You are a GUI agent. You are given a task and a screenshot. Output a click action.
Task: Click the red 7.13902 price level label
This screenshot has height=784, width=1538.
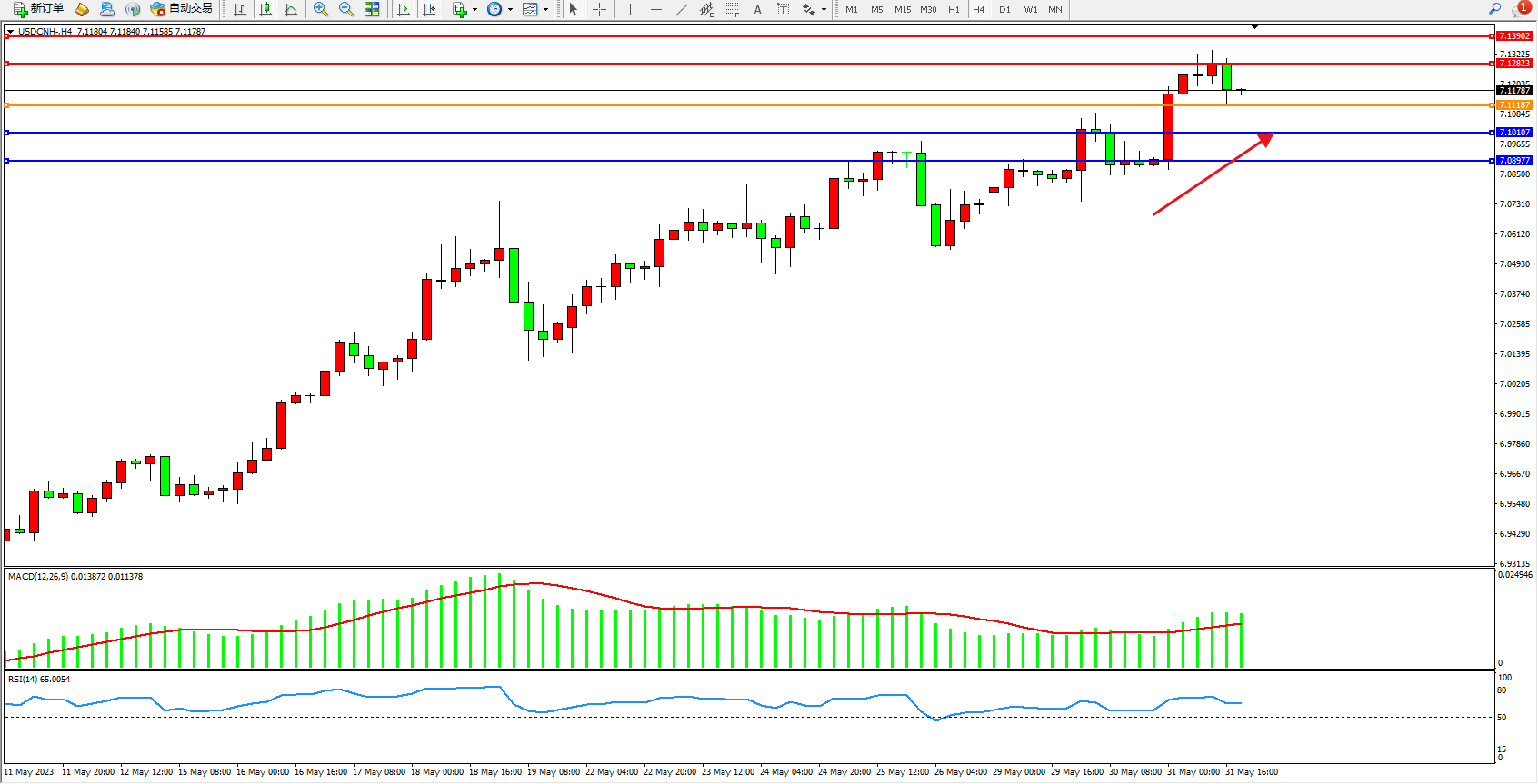coord(1513,36)
